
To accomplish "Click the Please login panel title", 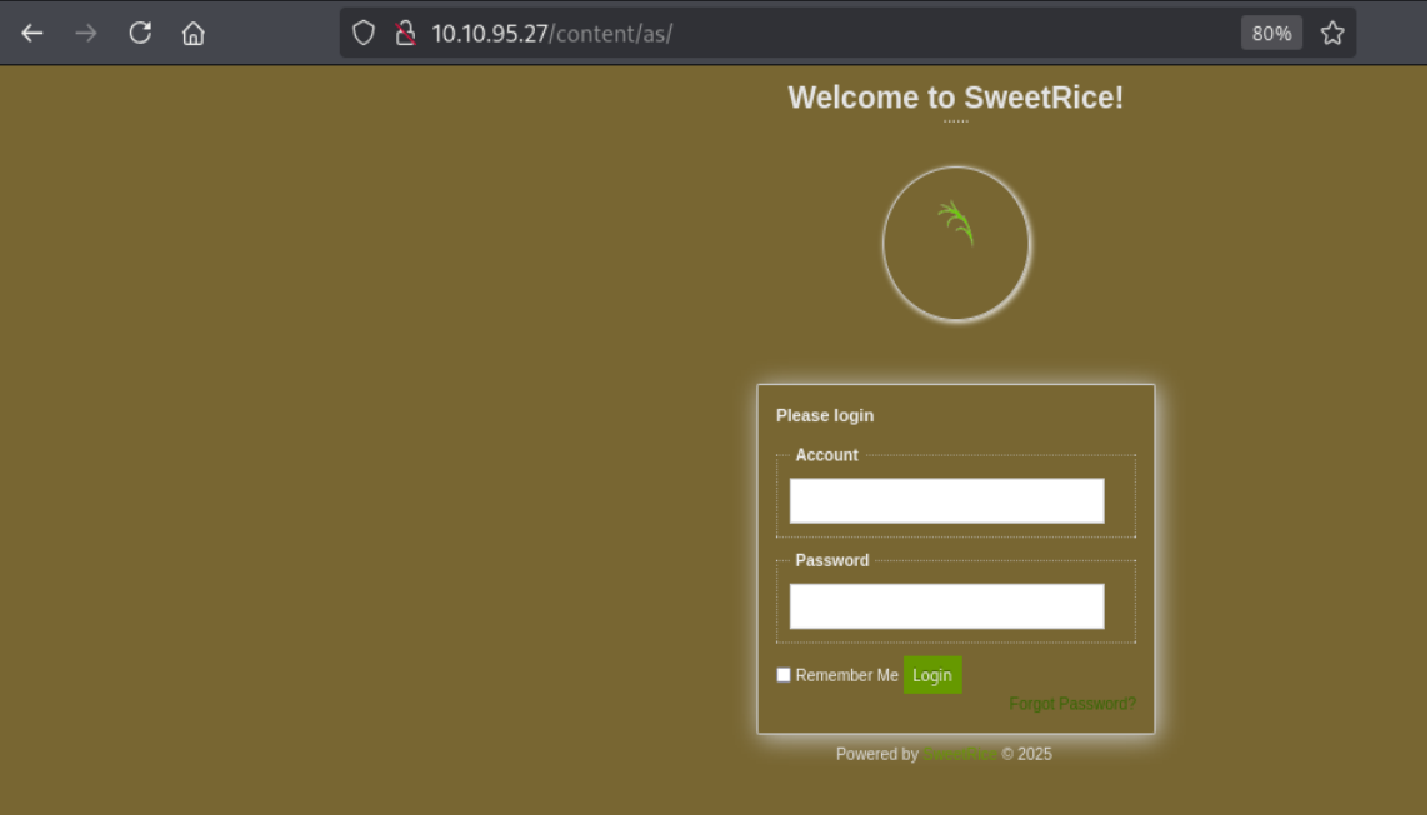I will coord(825,415).
